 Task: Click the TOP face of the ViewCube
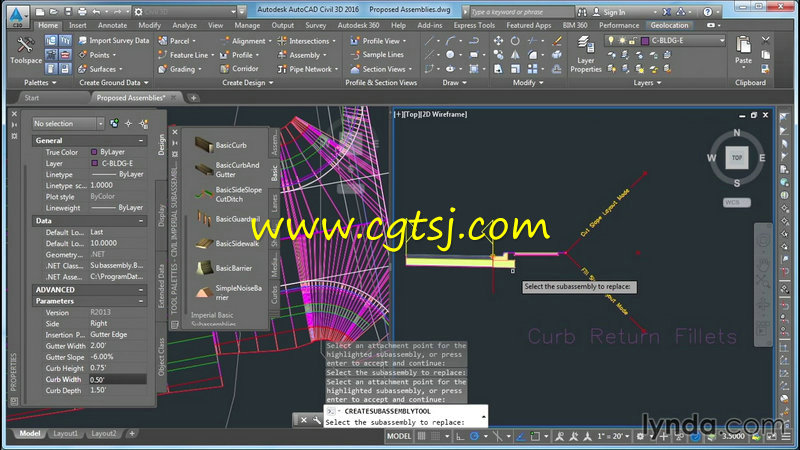click(x=737, y=158)
